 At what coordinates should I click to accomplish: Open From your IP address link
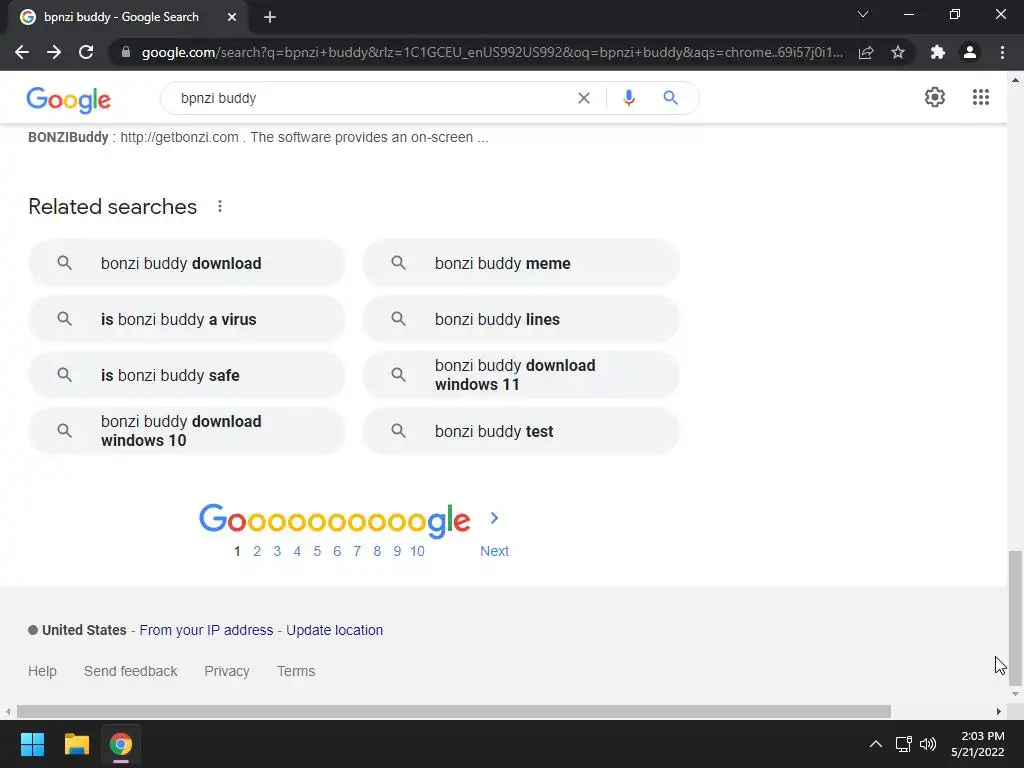[206, 630]
